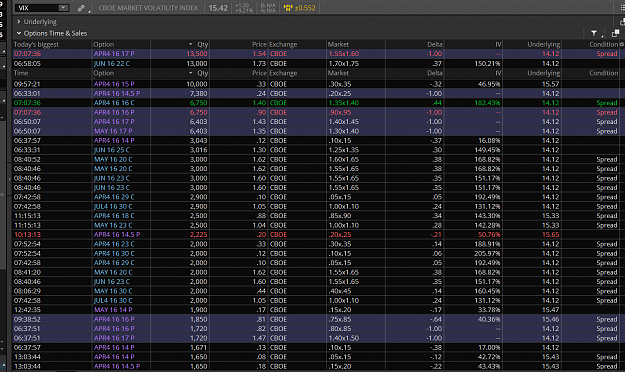Click into the VIX symbol input field
Viewport: 625px width, 372px height.
pyautogui.click(x=38, y=8)
